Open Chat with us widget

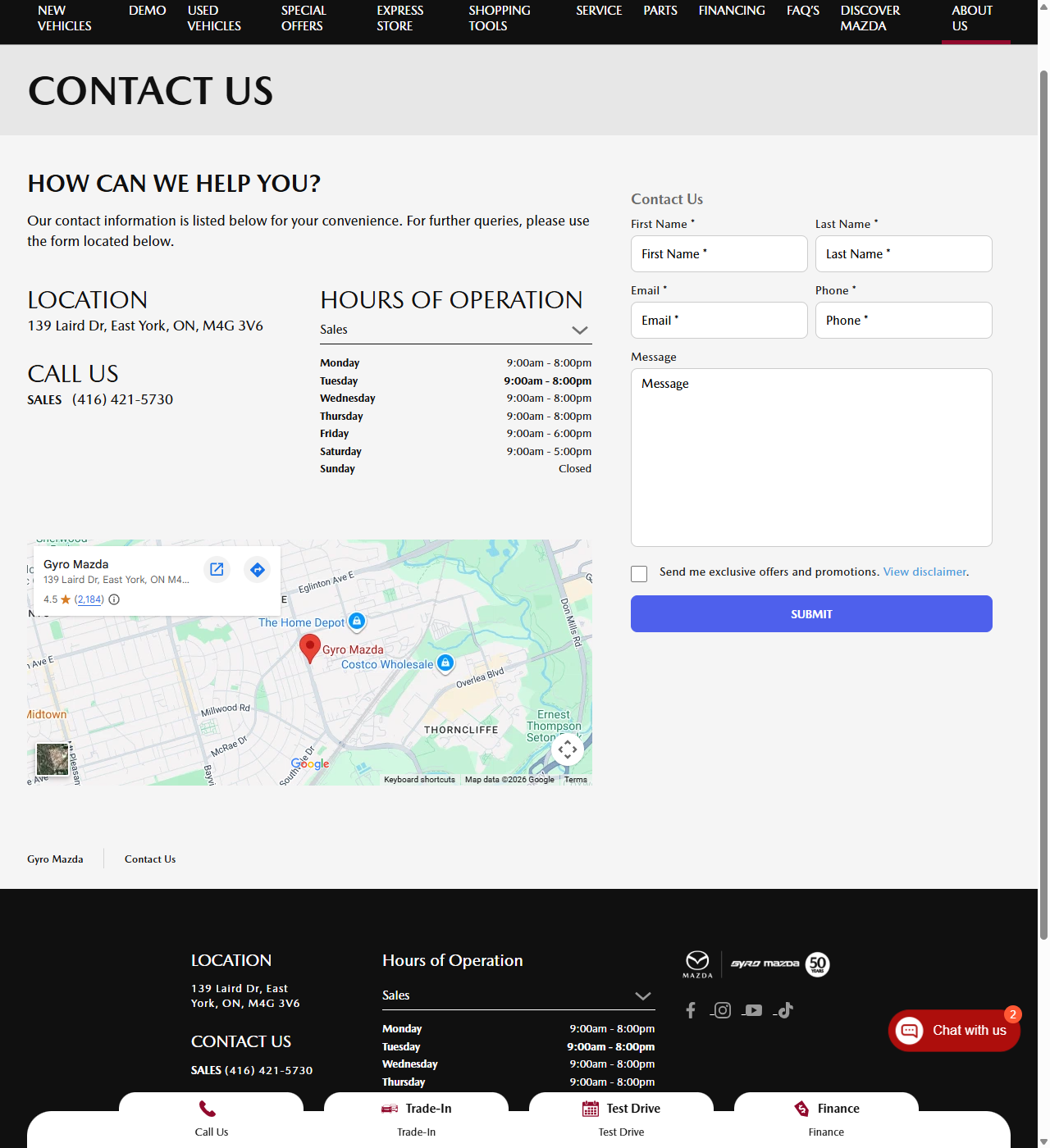click(954, 1031)
